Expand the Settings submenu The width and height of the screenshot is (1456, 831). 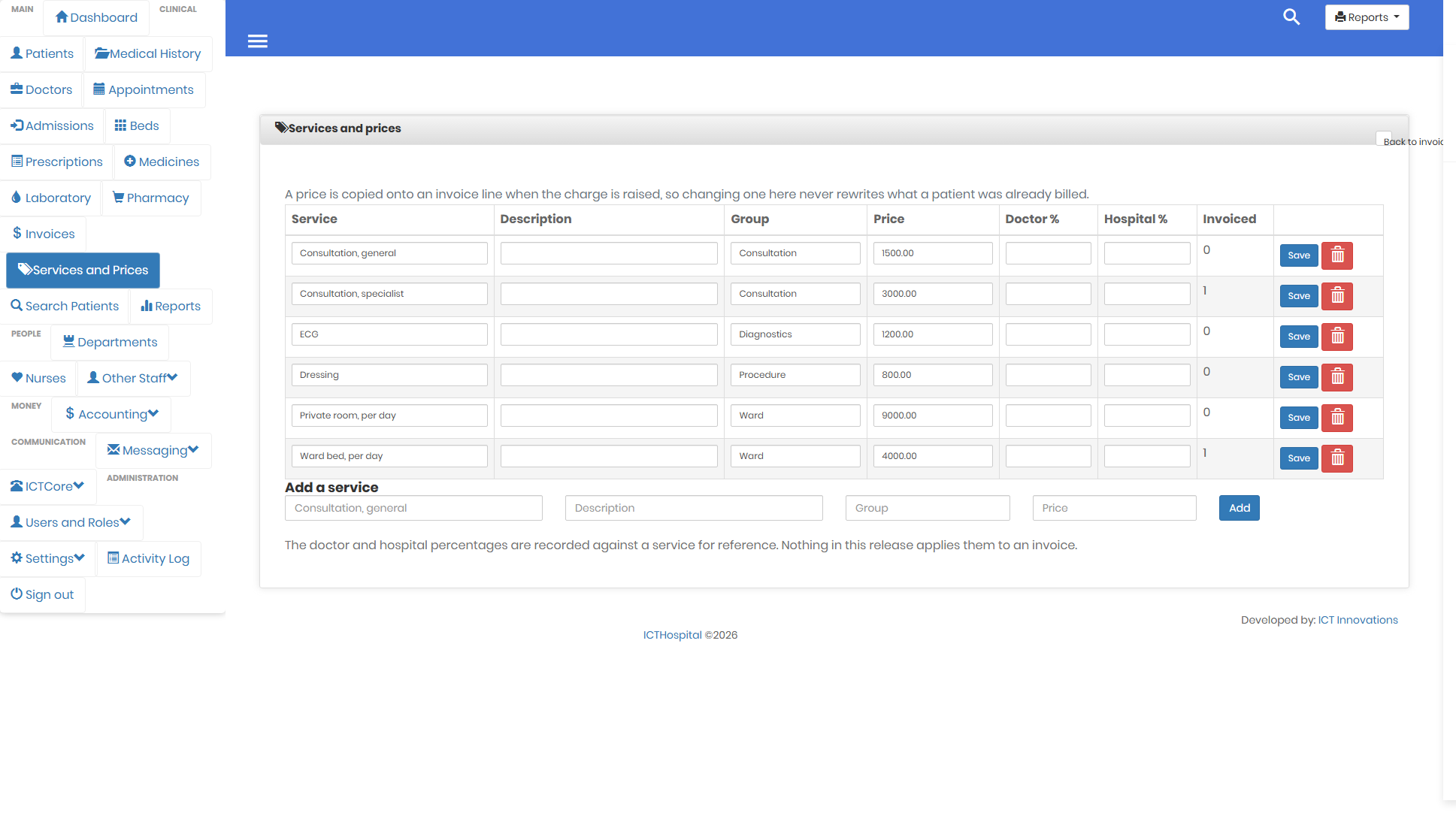(47, 558)
